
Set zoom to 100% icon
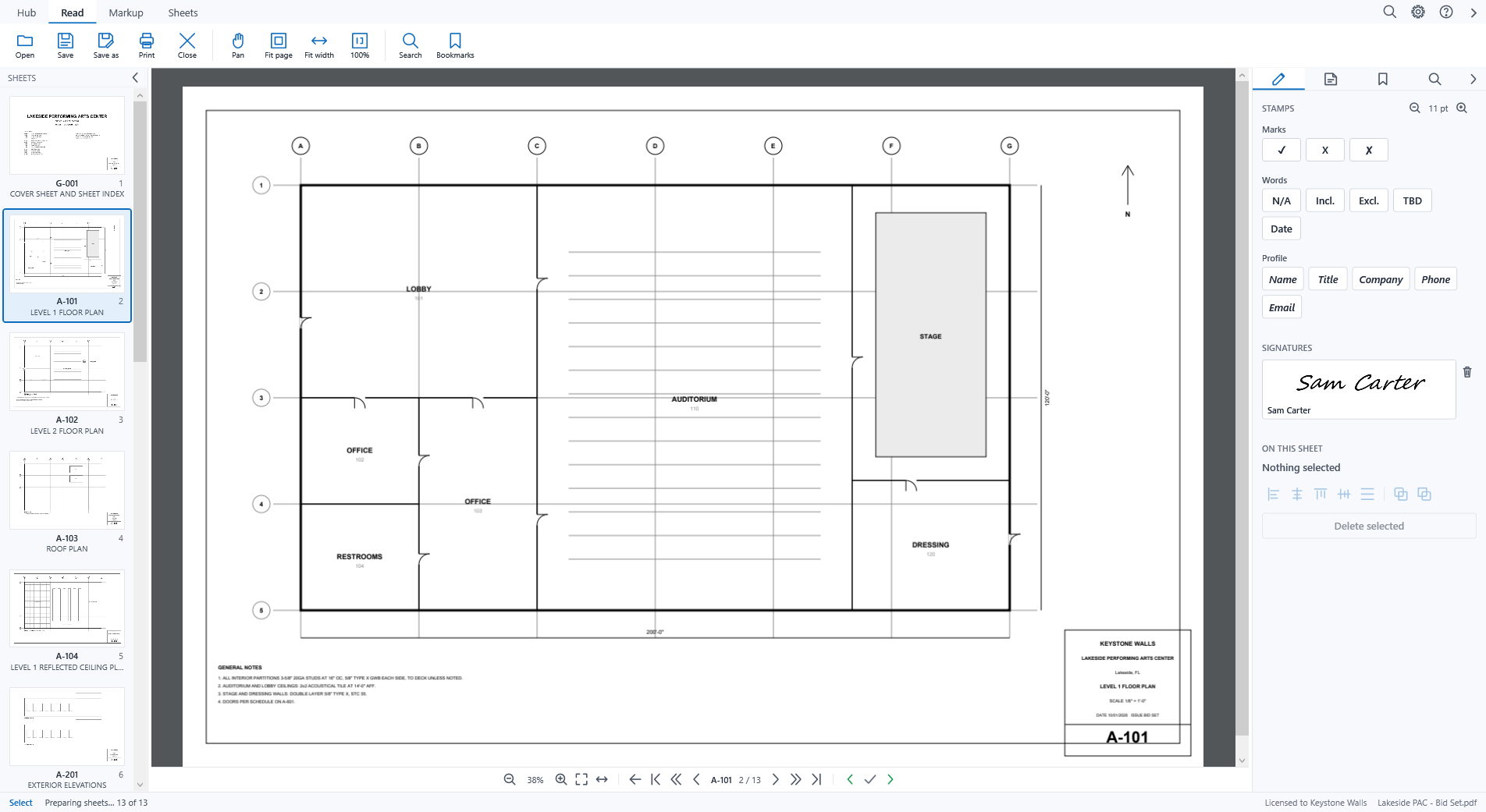click(360, 45)
